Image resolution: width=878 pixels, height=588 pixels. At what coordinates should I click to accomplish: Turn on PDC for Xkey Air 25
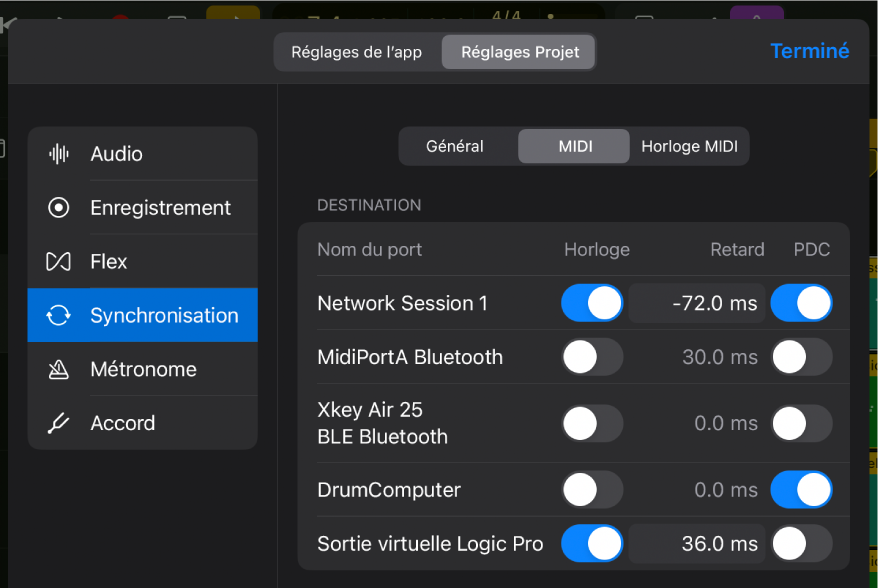click(x=801, y=423)
